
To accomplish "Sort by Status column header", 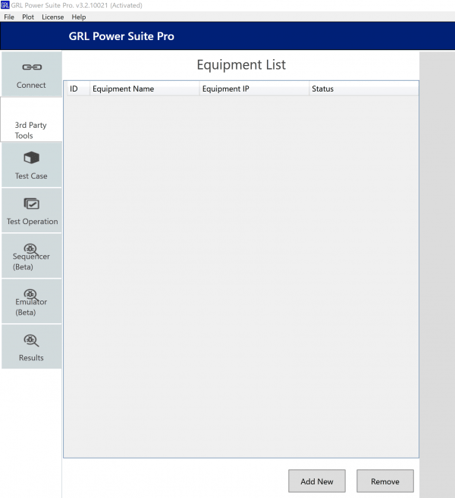I will pyautogui.click(x=363, y=89).
